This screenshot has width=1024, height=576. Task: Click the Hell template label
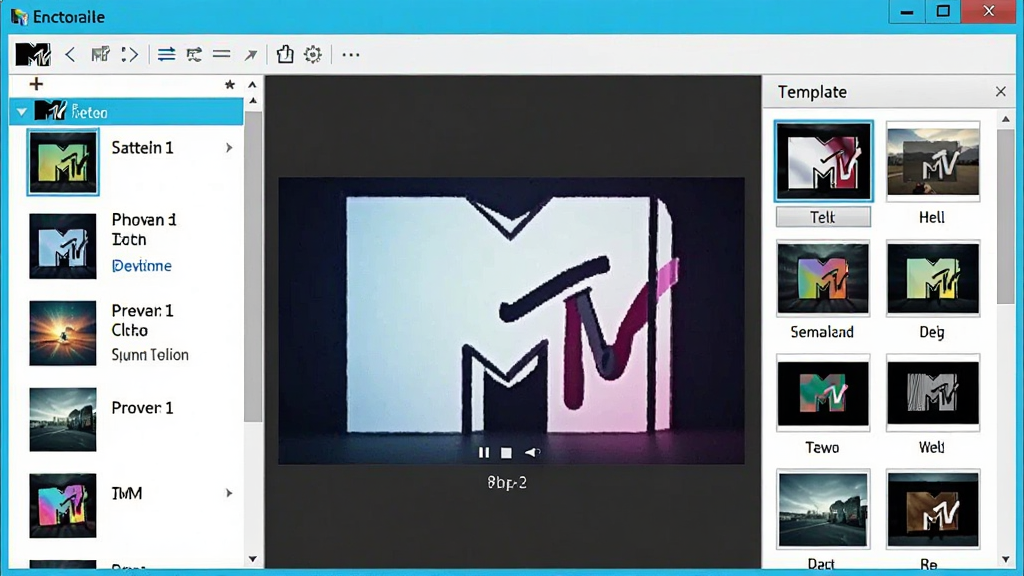point(931,217)
